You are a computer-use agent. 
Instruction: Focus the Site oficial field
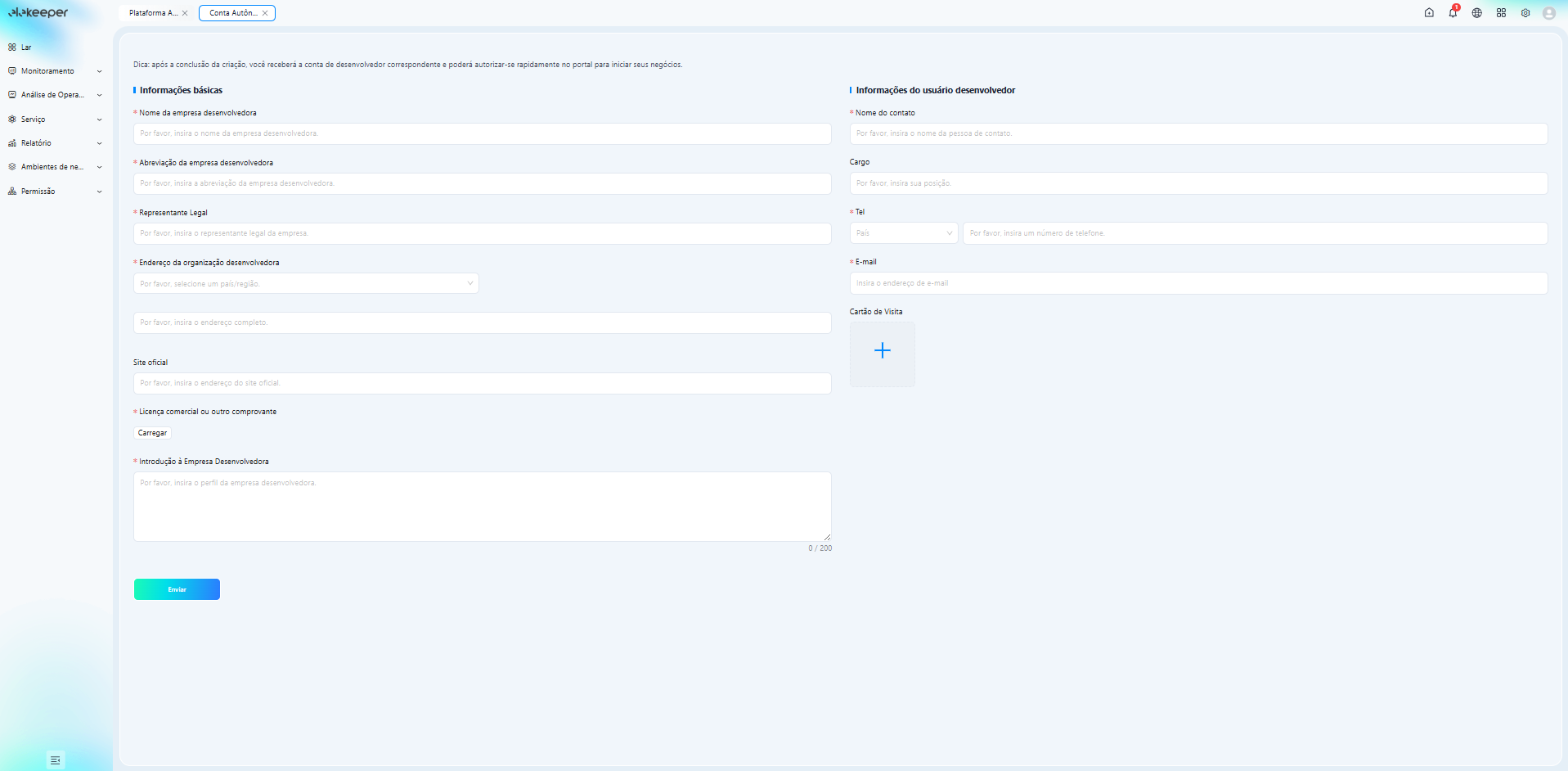(483, 383)
